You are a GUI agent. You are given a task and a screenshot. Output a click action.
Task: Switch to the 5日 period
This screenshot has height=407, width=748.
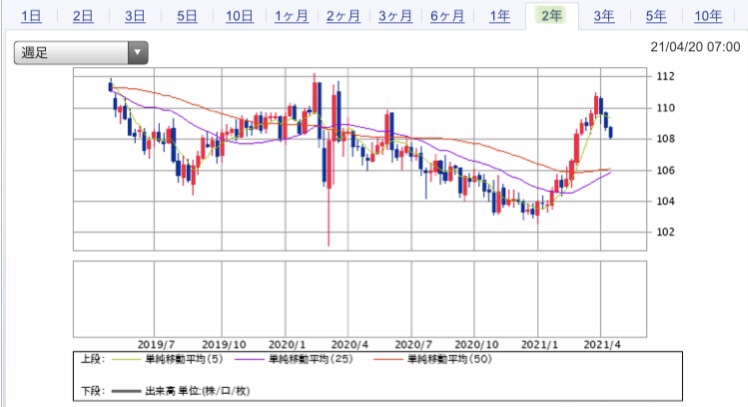[x=187, y=16]
